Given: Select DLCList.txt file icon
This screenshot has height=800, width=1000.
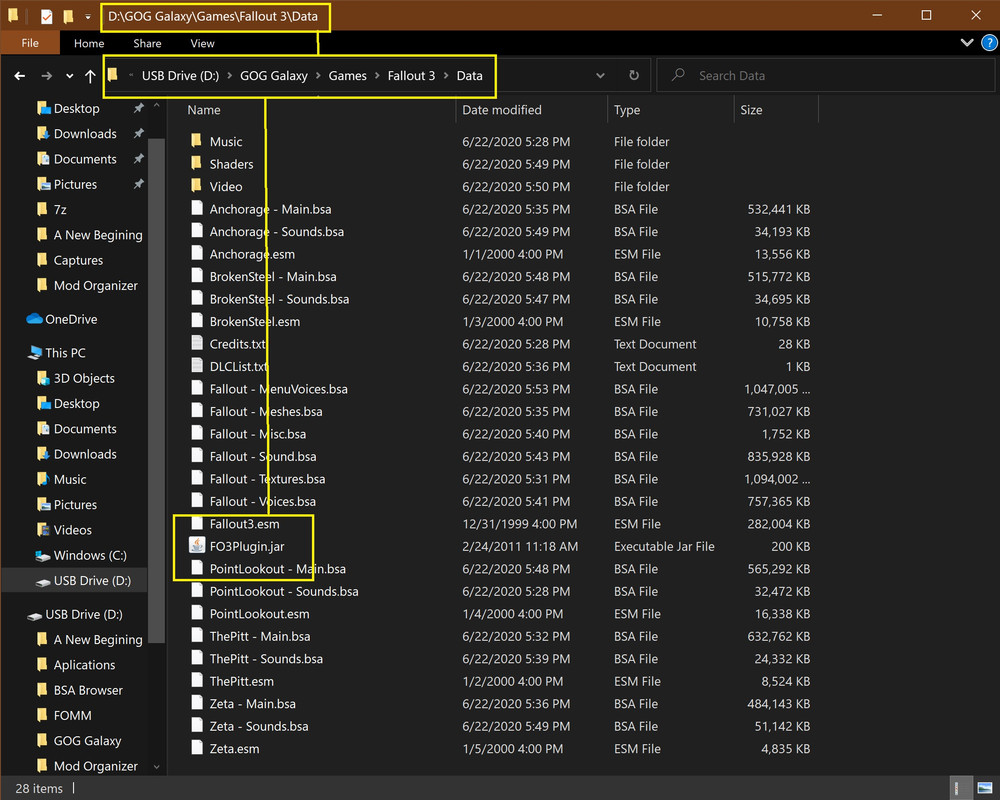Looking at the screenshot, I should pyautogui.click(x=197, y=366).
